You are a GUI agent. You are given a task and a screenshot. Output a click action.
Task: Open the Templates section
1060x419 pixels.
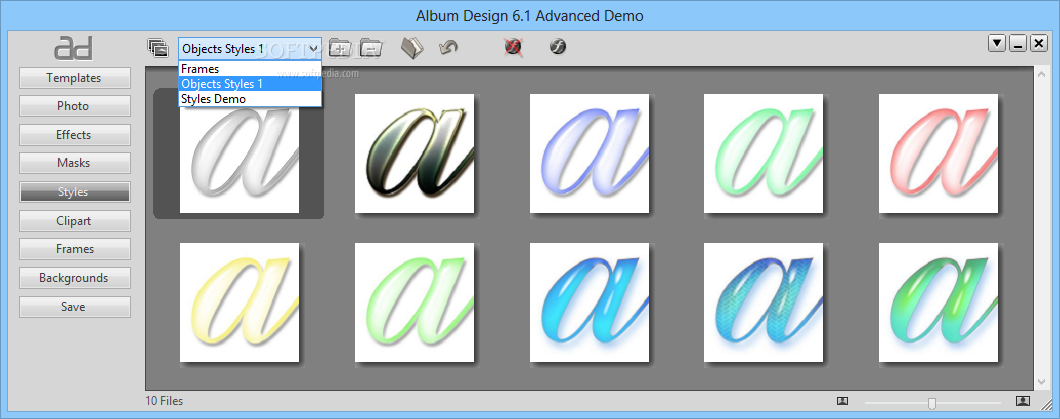pyautogui.click(x=74, y=78)
